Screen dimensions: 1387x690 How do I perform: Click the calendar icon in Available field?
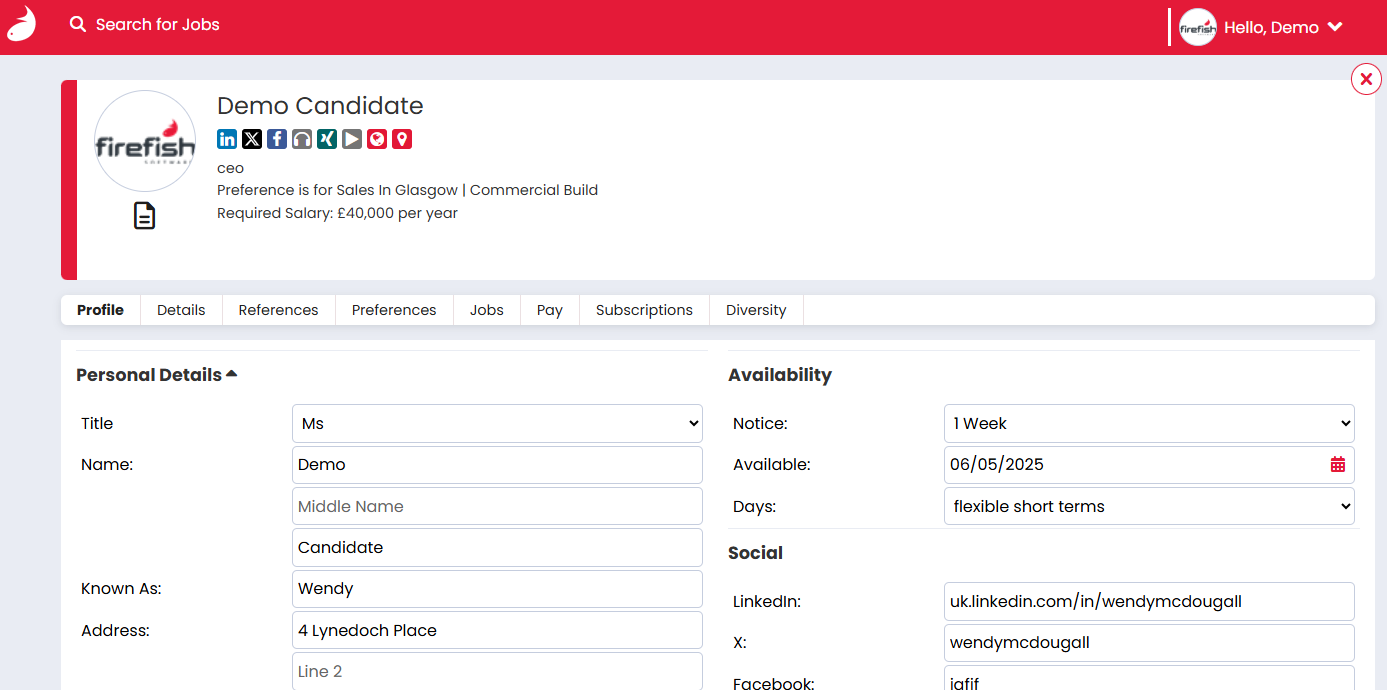pyautogui.click(x=1338, y=464)
